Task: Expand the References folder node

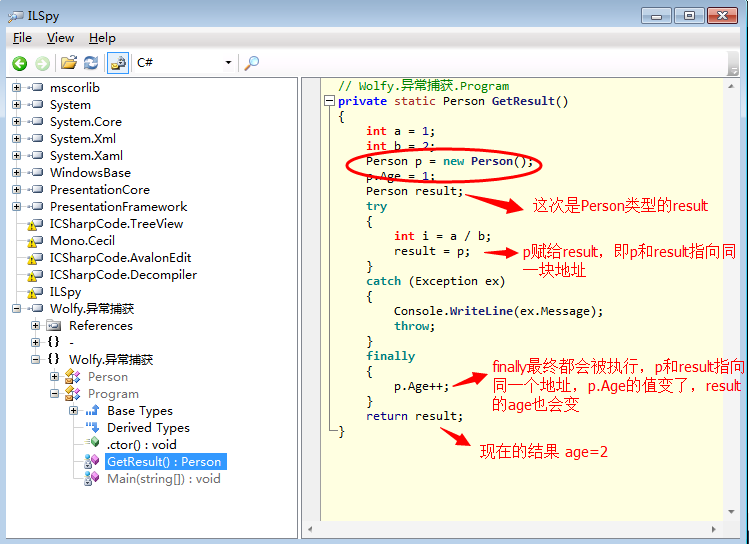Action: pyautogui.click(x=35, y=326)
